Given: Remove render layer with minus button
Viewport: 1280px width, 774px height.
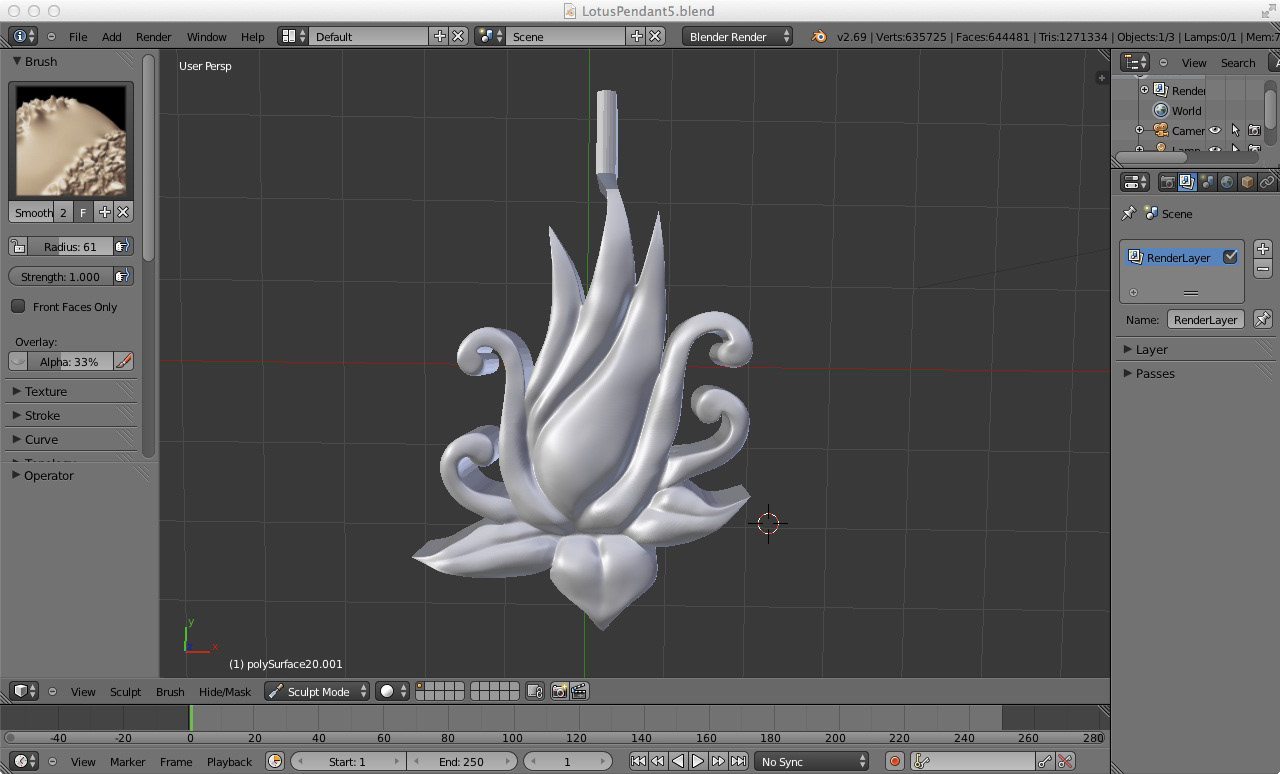Looking at the screenshot, I should coord(1262,268).
